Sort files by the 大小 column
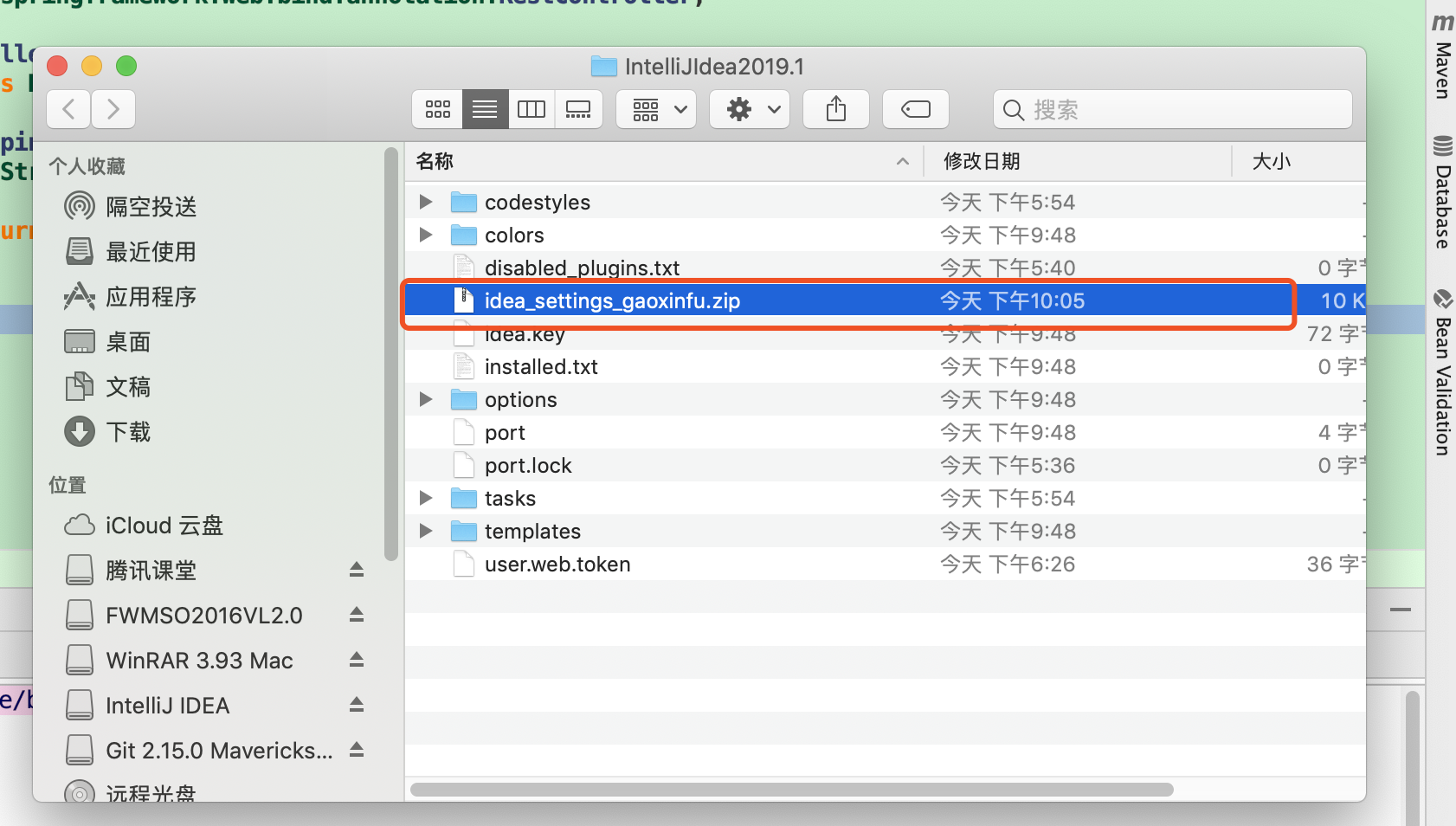The width and height of the screenshot is (1456, 826). [1272, 161]
